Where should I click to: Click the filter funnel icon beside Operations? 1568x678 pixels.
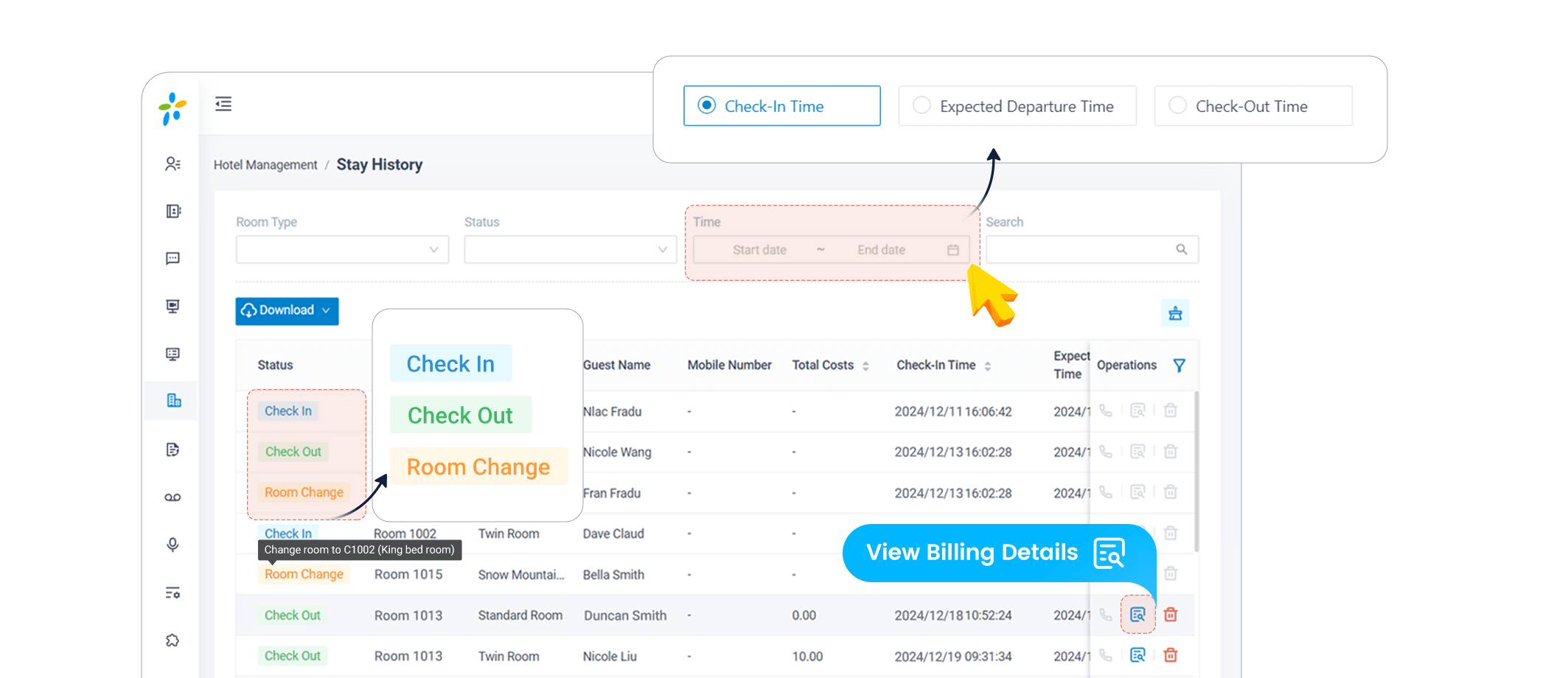(1180, 366)
